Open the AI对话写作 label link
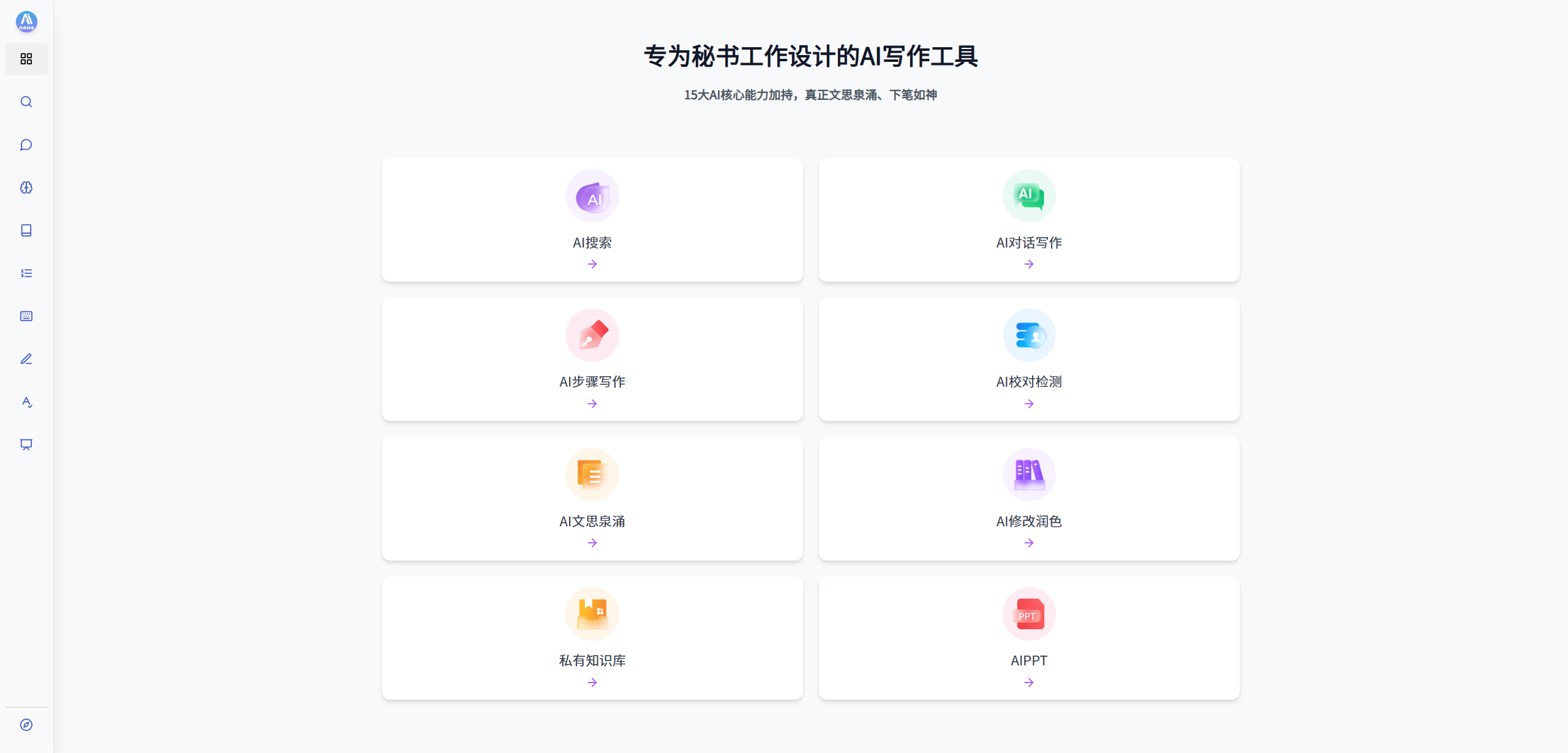 pos(1029,243)
